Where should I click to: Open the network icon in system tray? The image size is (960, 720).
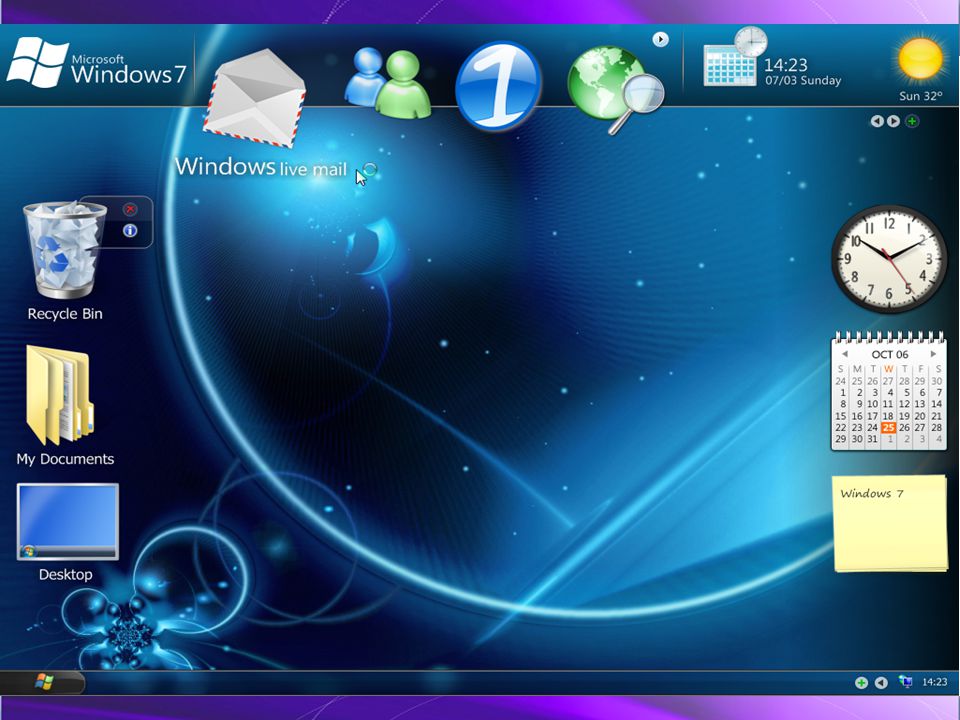click(906, 681)
